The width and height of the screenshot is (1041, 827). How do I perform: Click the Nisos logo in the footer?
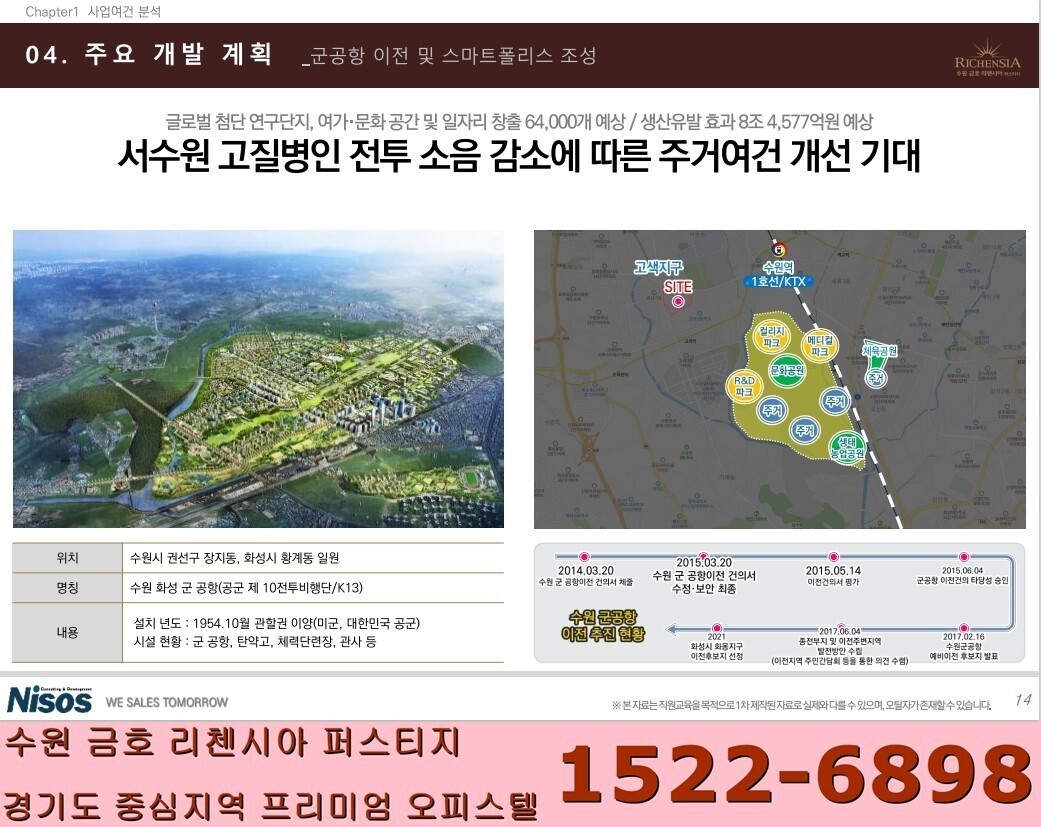(x=50, y=700)
